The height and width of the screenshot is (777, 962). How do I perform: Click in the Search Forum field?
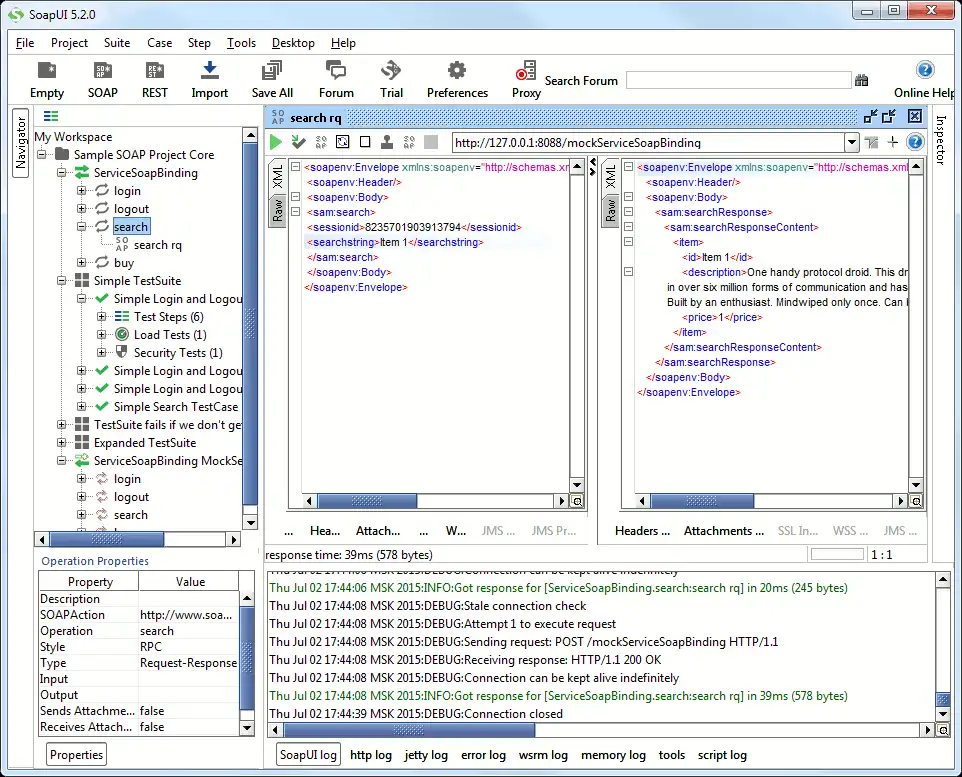(738, 80)
